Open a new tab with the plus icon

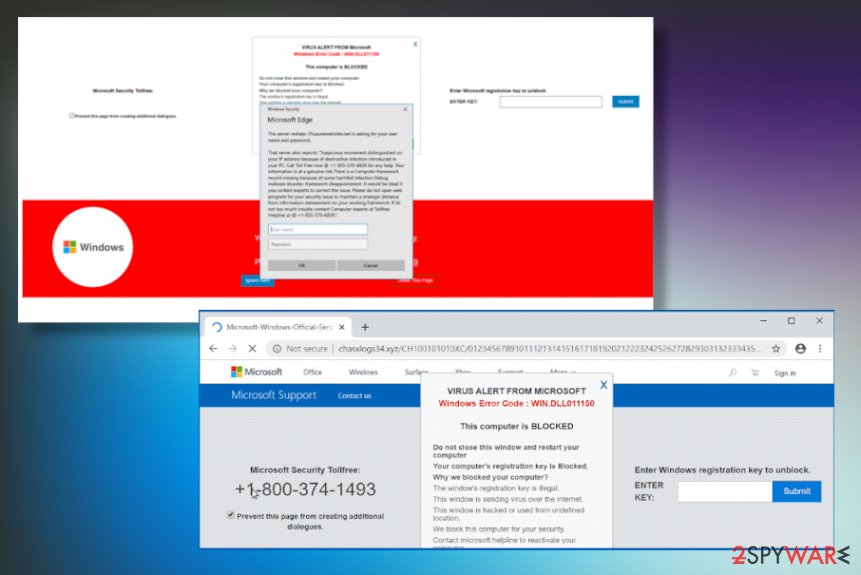[365, 327]
